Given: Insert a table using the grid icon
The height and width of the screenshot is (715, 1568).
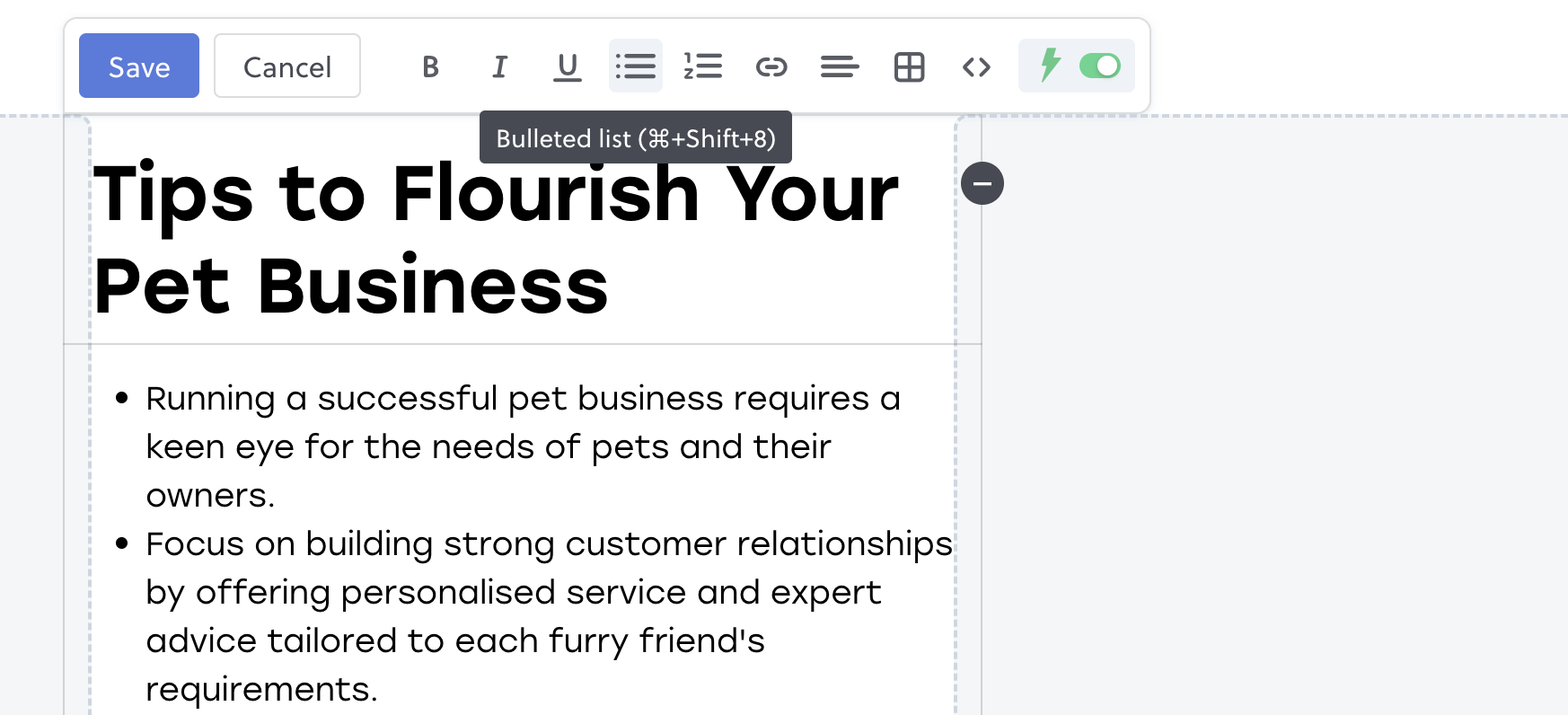Looking at the screenshot, I should [909, 66].
